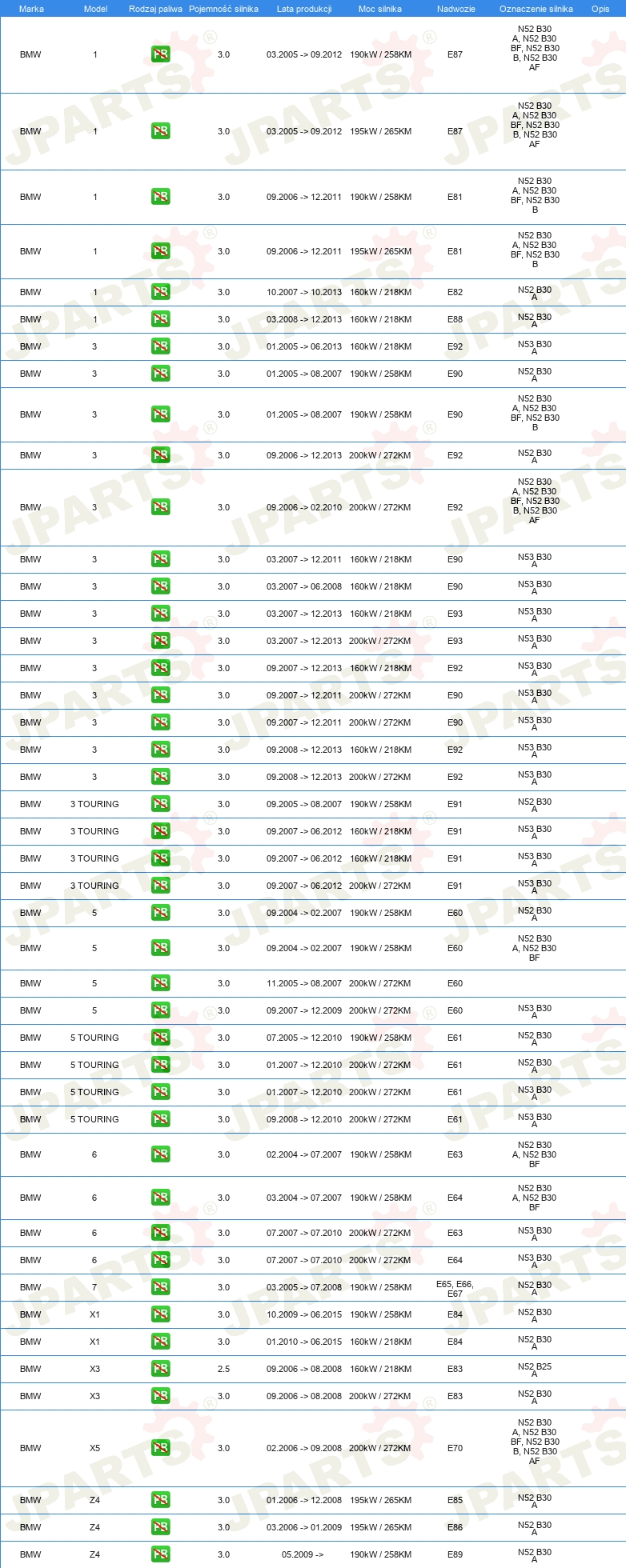This screenshot has height=1568, width=626.
Task: Click the Nadwozie column header
Action: 455,9
